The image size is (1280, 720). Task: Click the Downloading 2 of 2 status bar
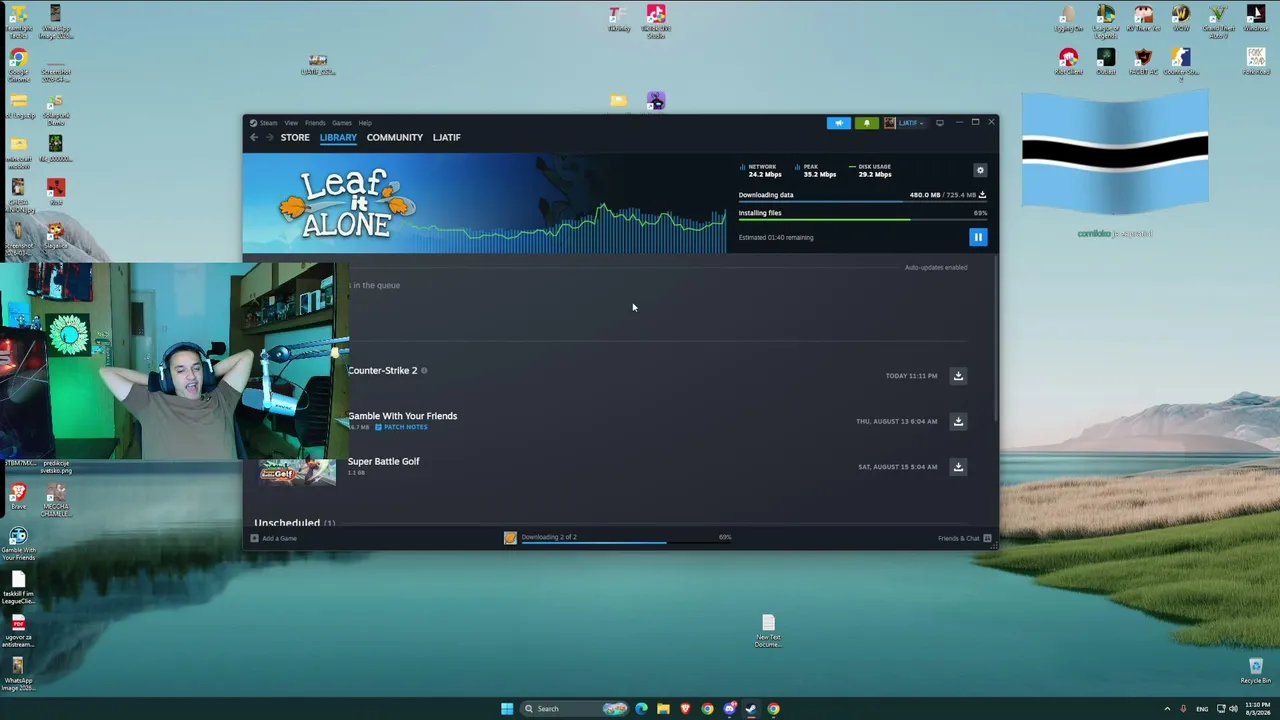coord(618,538)
